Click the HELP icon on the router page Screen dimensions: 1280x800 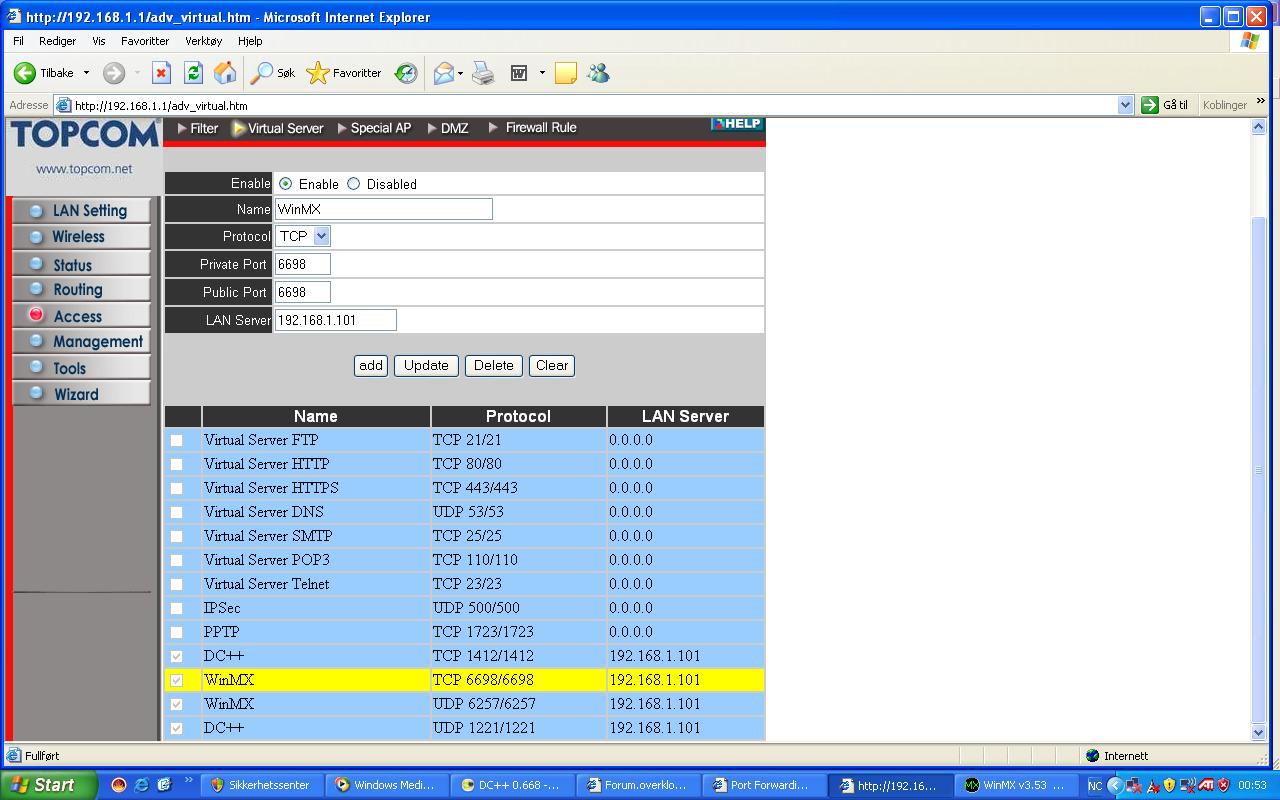point(737,124)
